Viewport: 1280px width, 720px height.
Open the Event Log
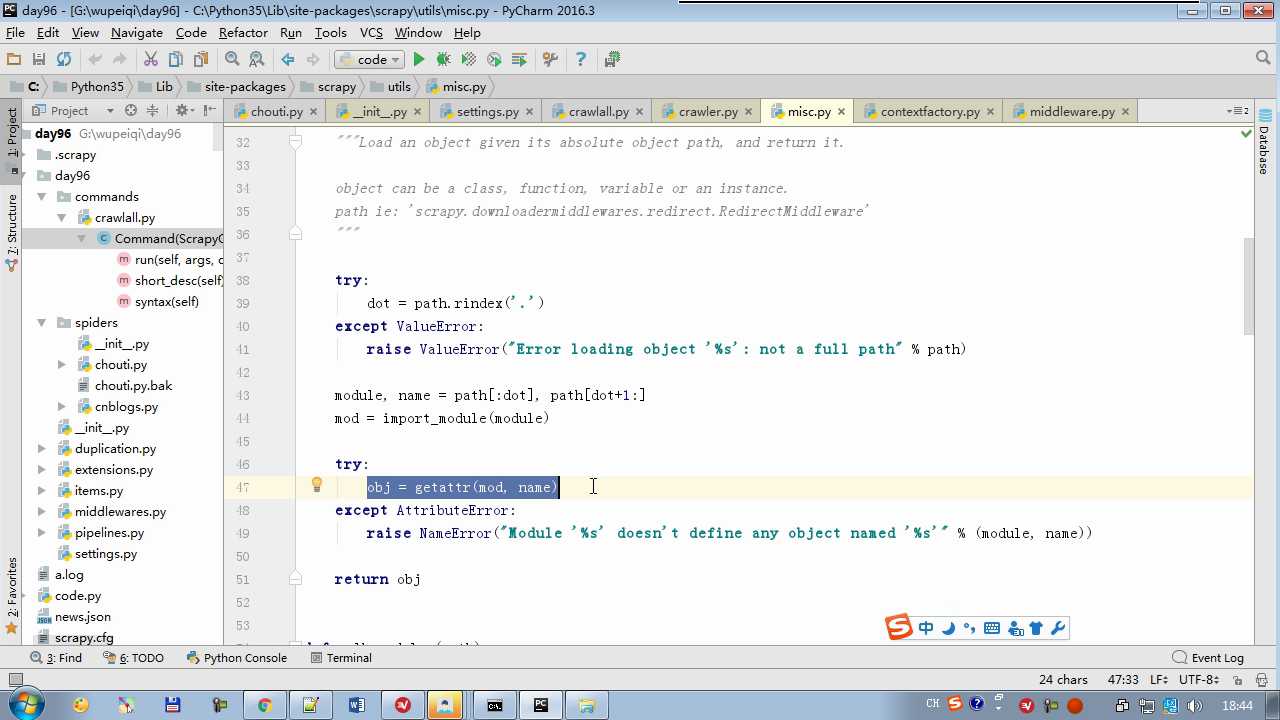coord(1209,658)
